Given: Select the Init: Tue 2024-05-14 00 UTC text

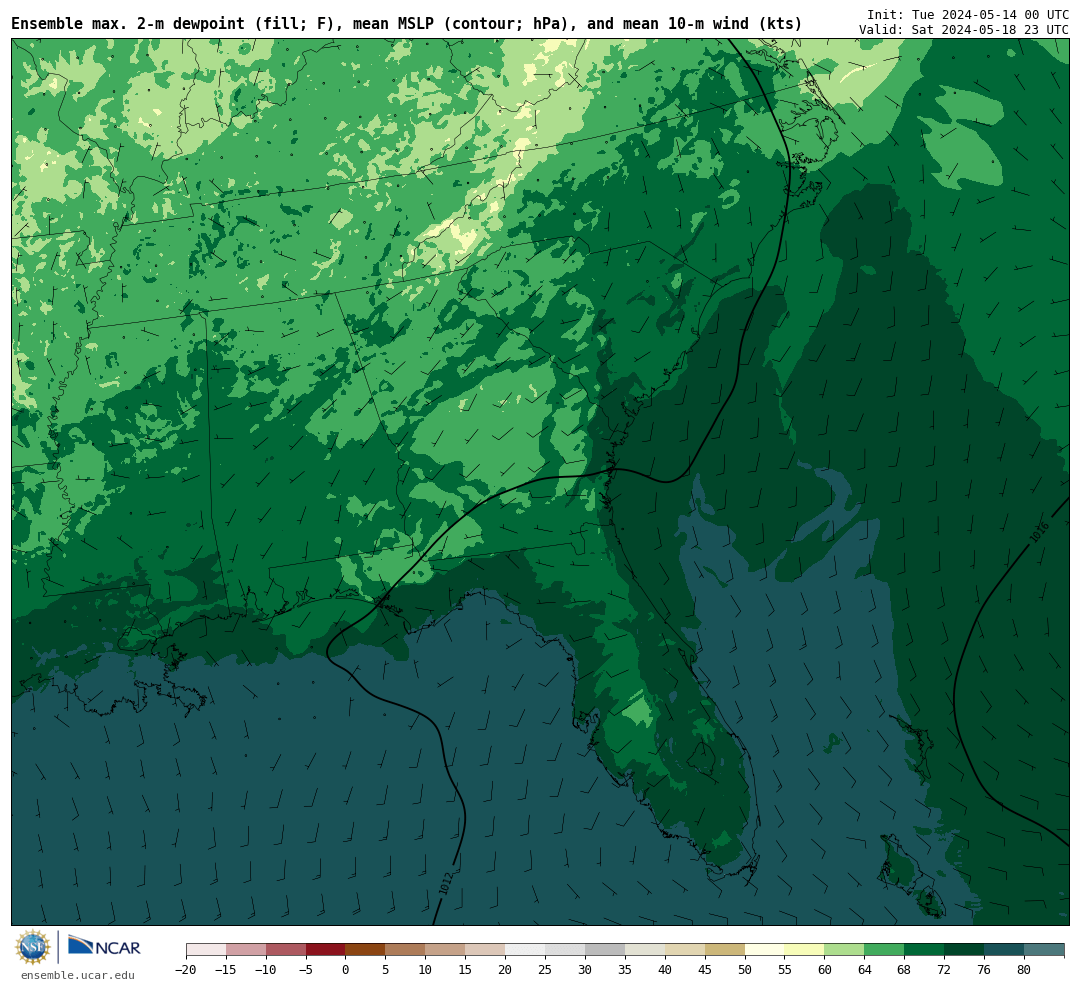Looking at the screenshot, I should (968, 14).
